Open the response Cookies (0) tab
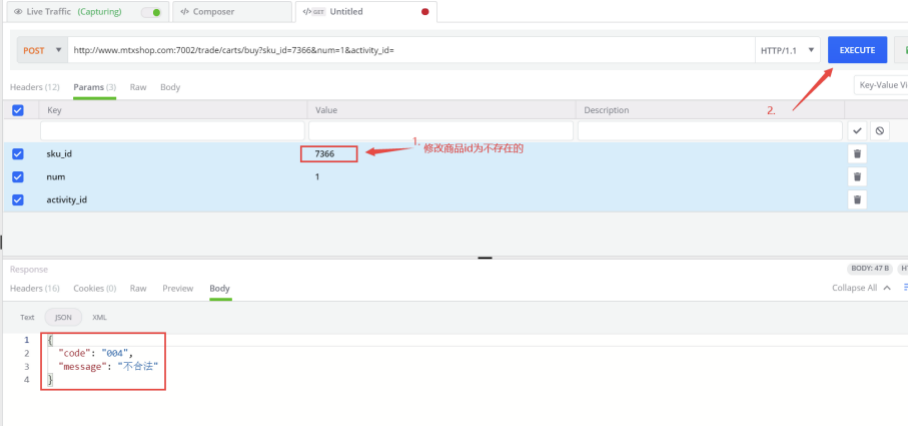 [94, 288]
